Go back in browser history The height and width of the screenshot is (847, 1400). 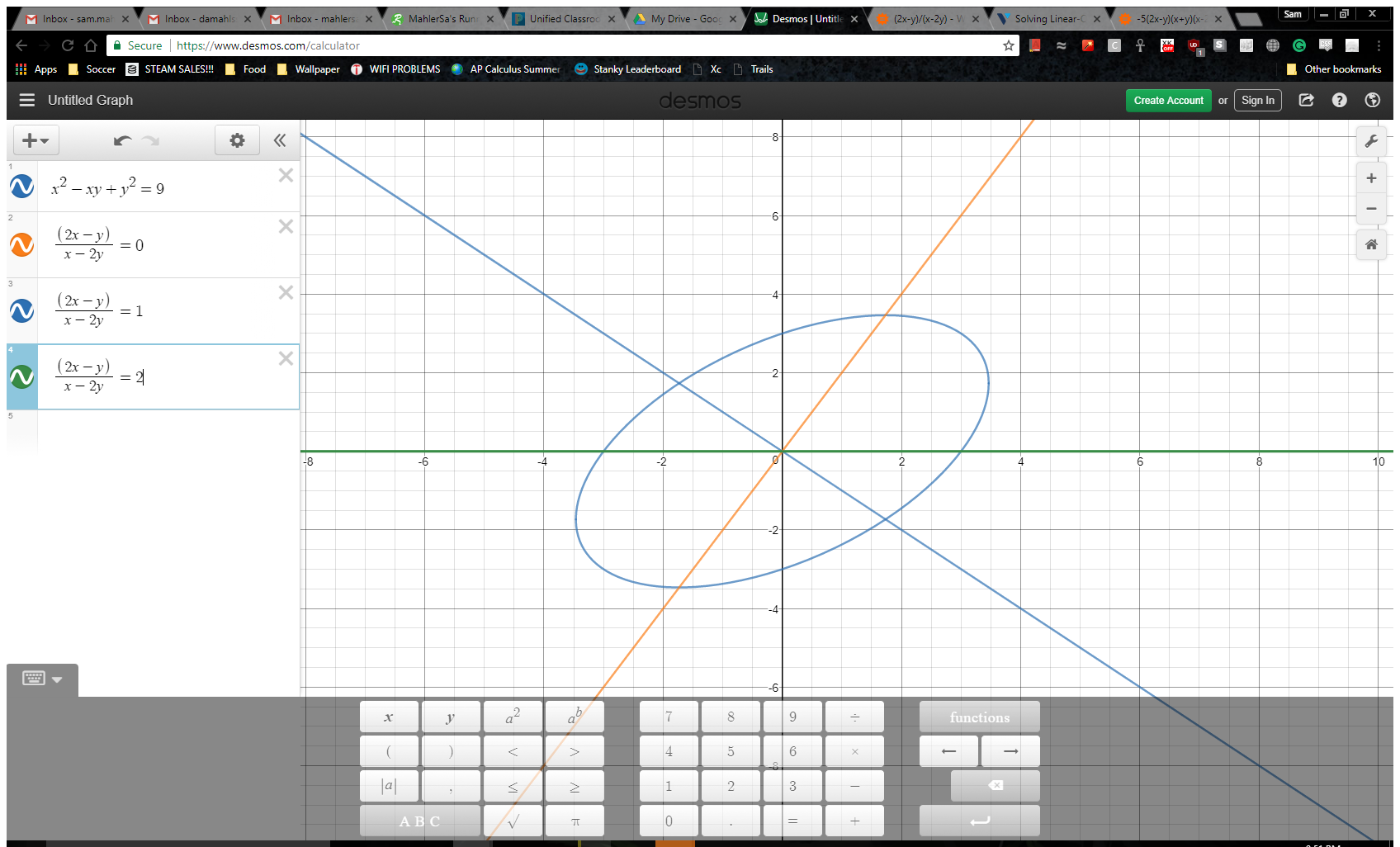point(22,45)
